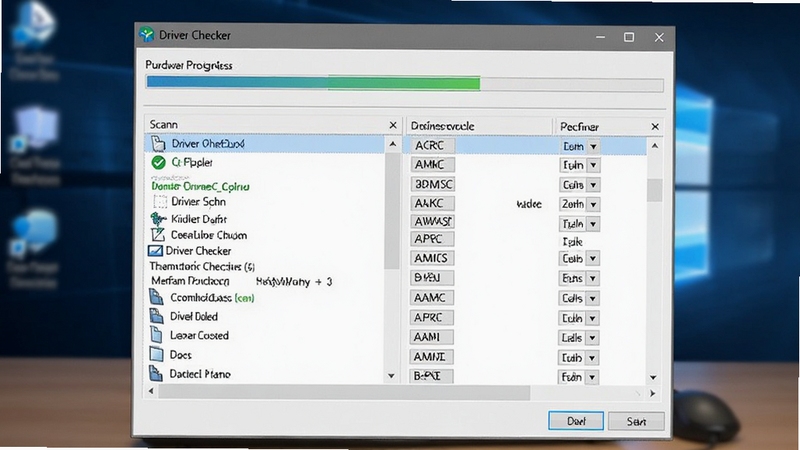800x450 pixels.
Task: Click the horizontal scrollbar thumb at bottom
Action: click(344, 393)
